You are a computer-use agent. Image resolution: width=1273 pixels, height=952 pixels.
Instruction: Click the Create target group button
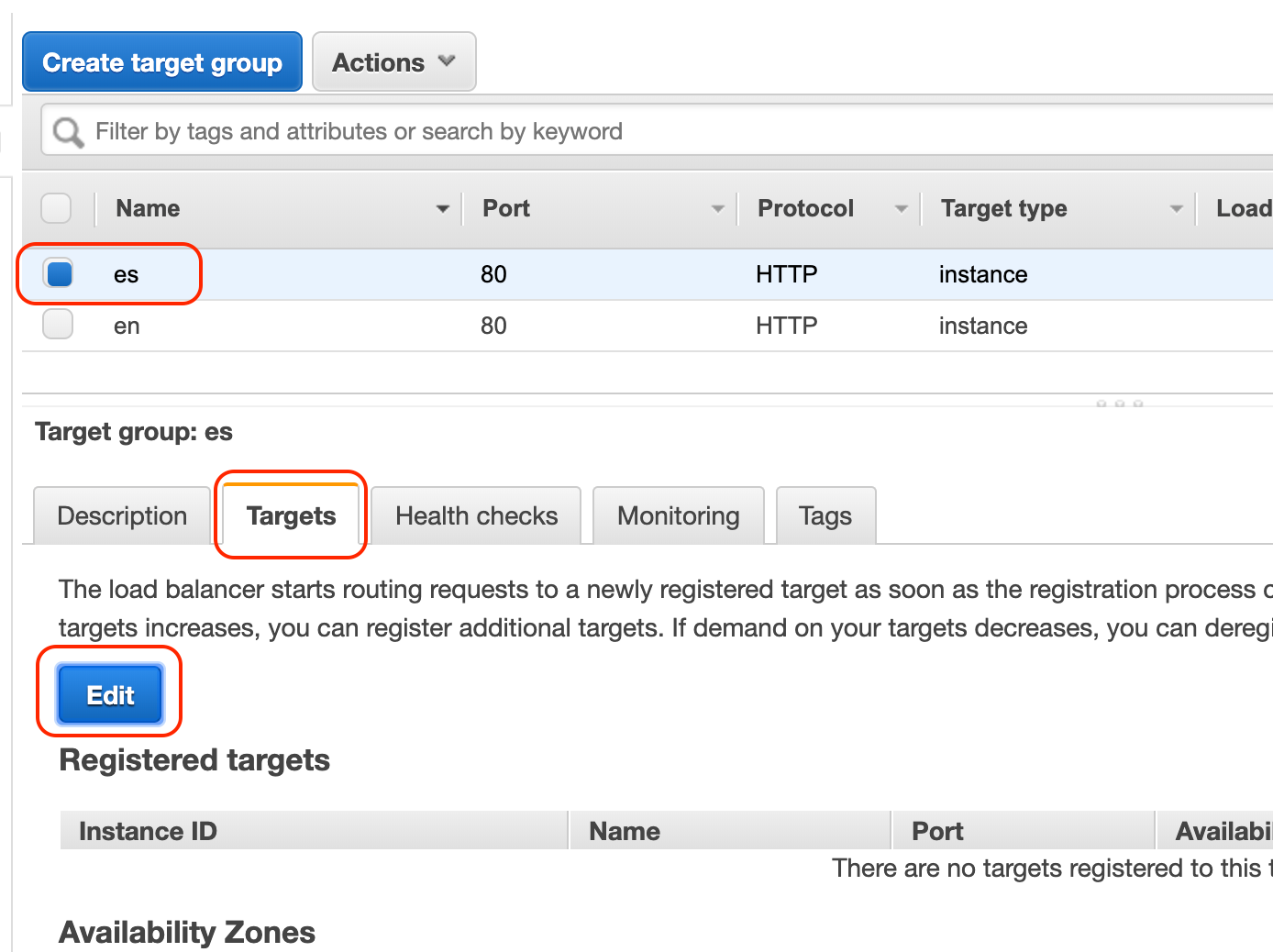[162, 62]
